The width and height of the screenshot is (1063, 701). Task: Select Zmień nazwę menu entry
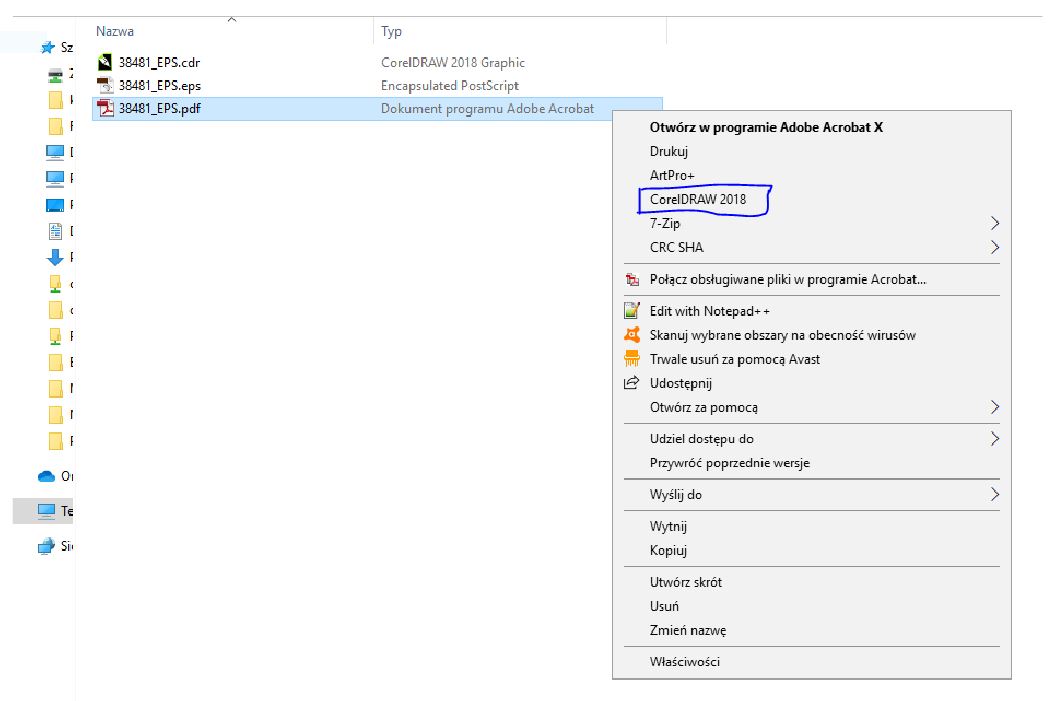[688, 630]
